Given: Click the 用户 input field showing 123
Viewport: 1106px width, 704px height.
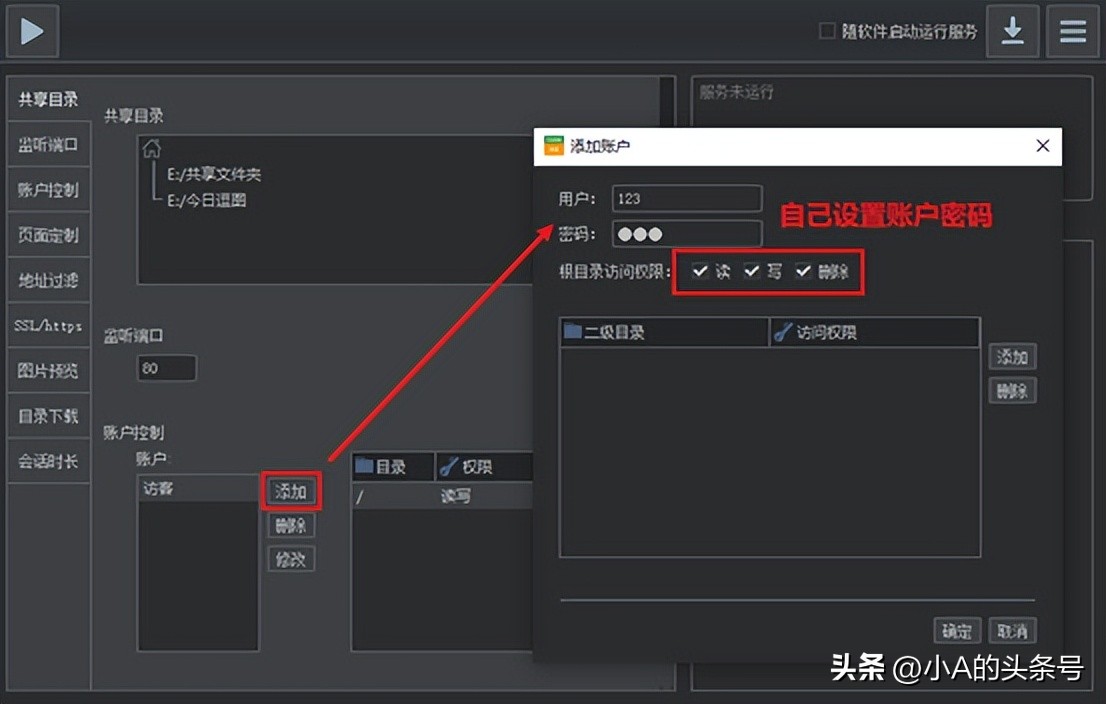Looking at the screenshot, I should pos(686,197).
